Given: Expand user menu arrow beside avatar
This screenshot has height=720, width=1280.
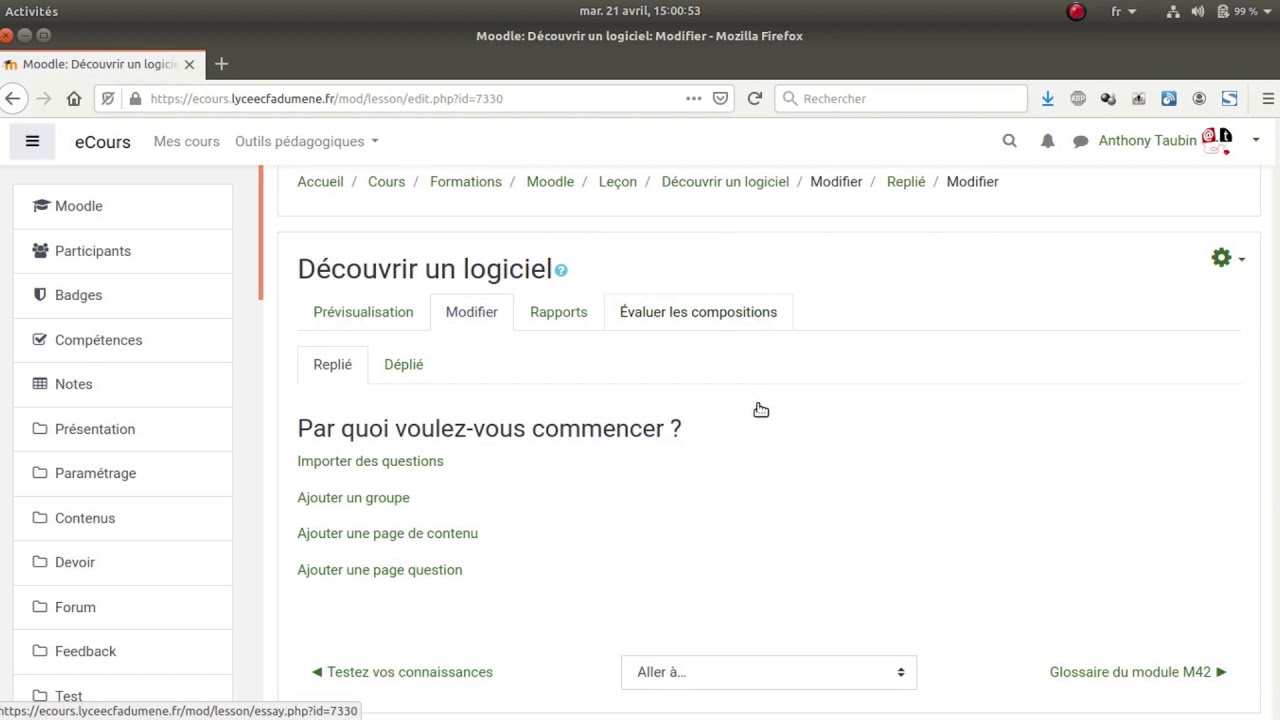Looking at the screenshot, I should [x=1256, y=141].
